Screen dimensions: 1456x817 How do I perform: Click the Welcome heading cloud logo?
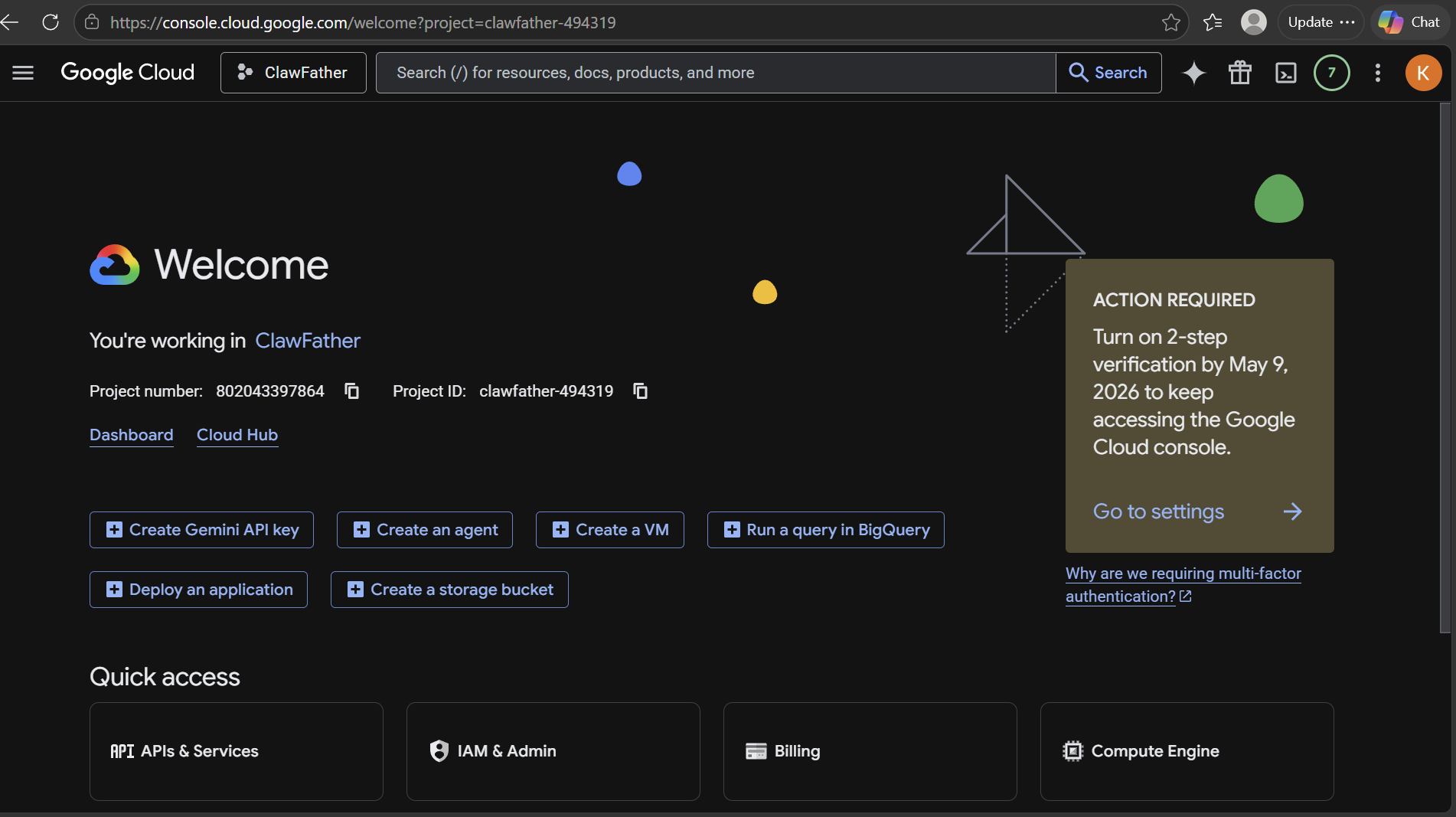point(115,265)
